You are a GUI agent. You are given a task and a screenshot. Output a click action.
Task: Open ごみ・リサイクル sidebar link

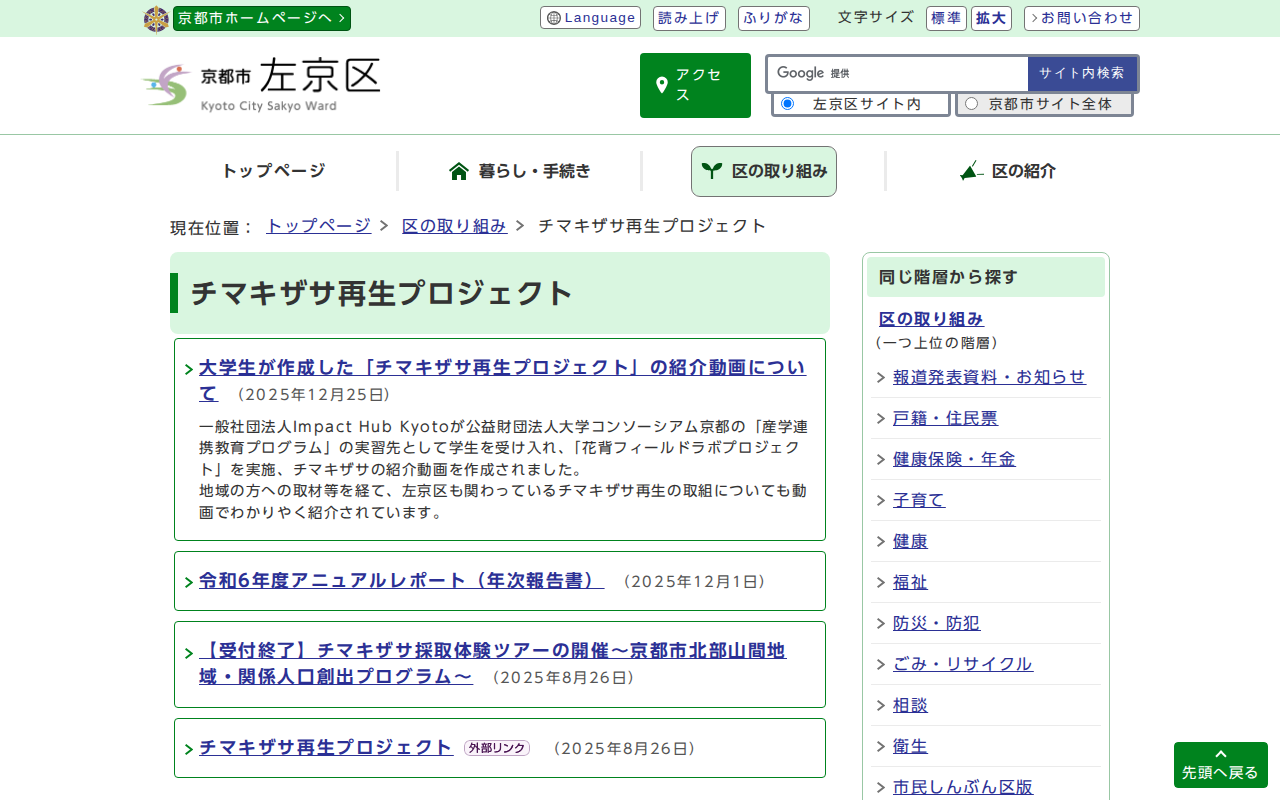(x=962, y=664)
